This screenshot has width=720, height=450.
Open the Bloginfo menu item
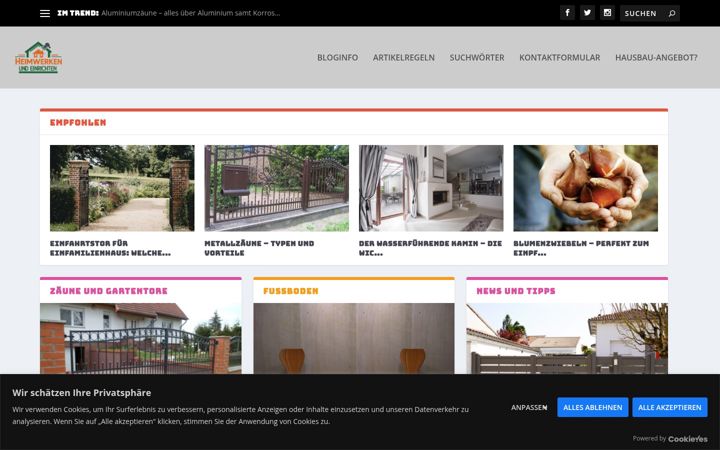(x=338, y=57)
